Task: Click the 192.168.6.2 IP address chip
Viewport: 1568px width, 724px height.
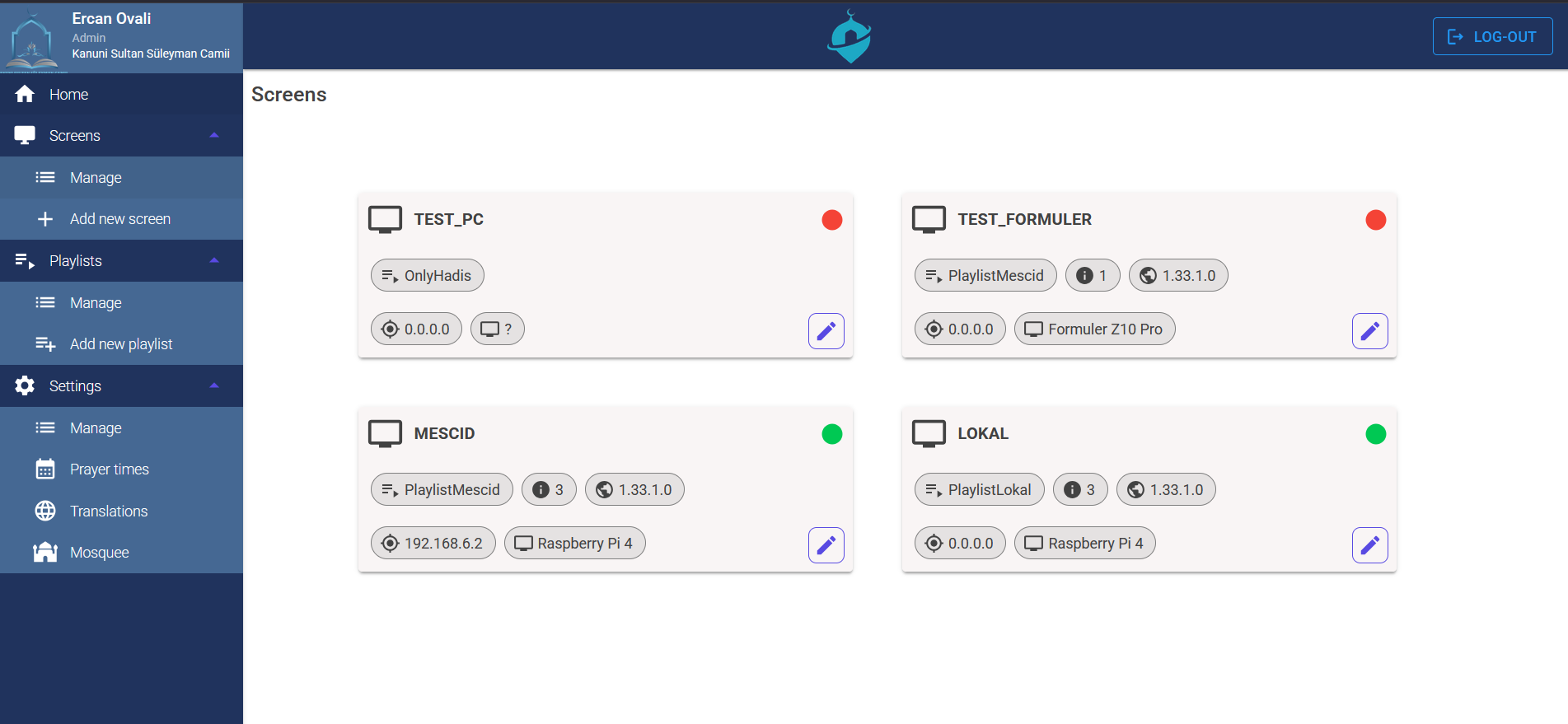Action: (433, 544)
